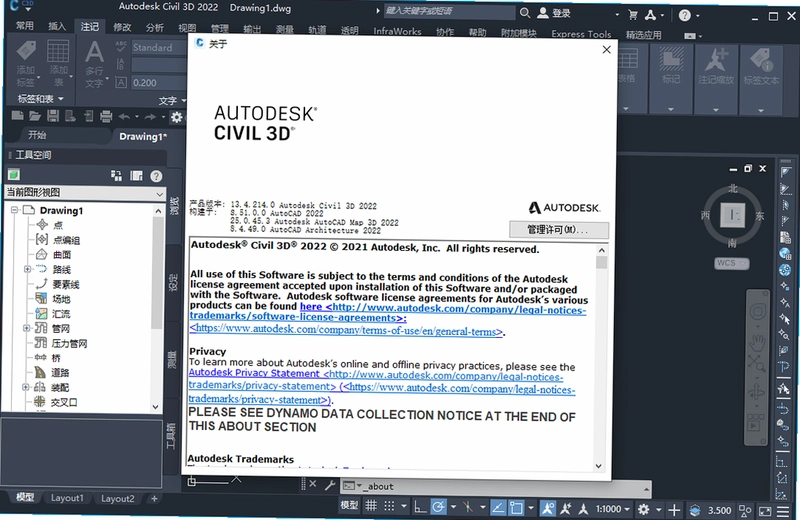Click the search magnifier icon in title bar
The width and height of the screenshot is (800, 520).
point(525,13)
